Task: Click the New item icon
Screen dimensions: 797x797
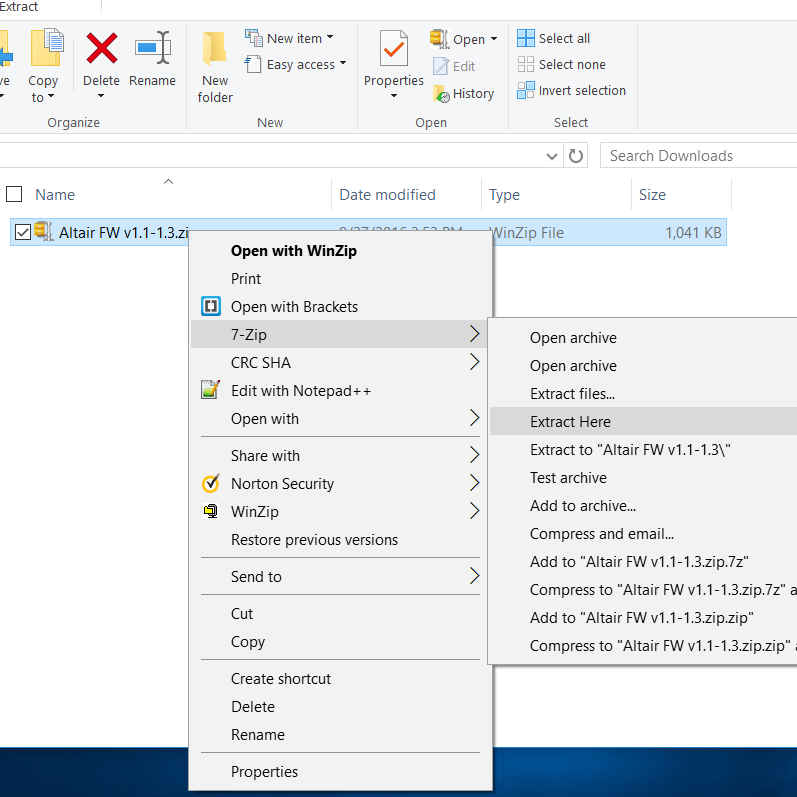Action: [254, 38]
